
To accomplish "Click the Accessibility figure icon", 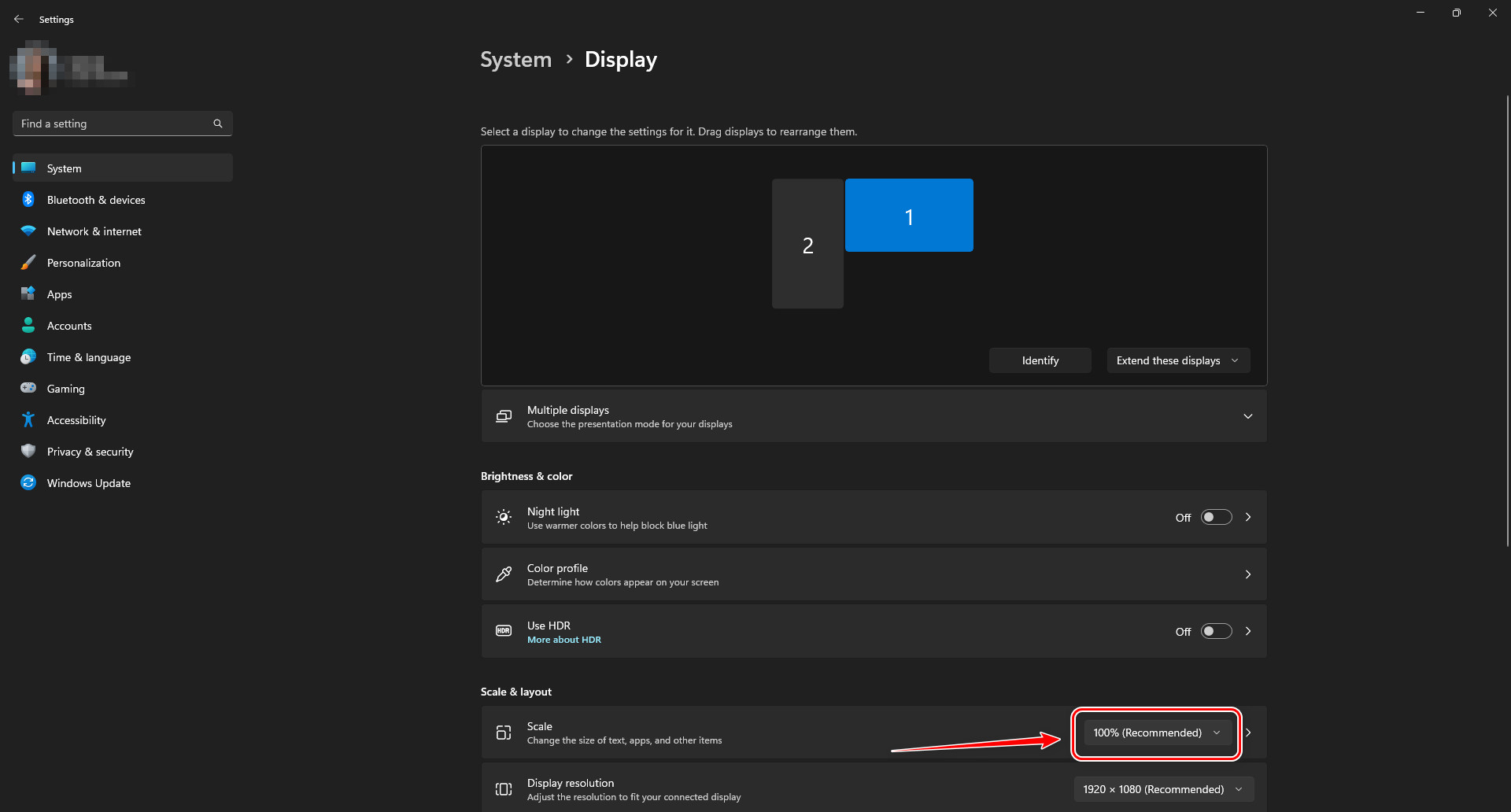I will (28, 420).
